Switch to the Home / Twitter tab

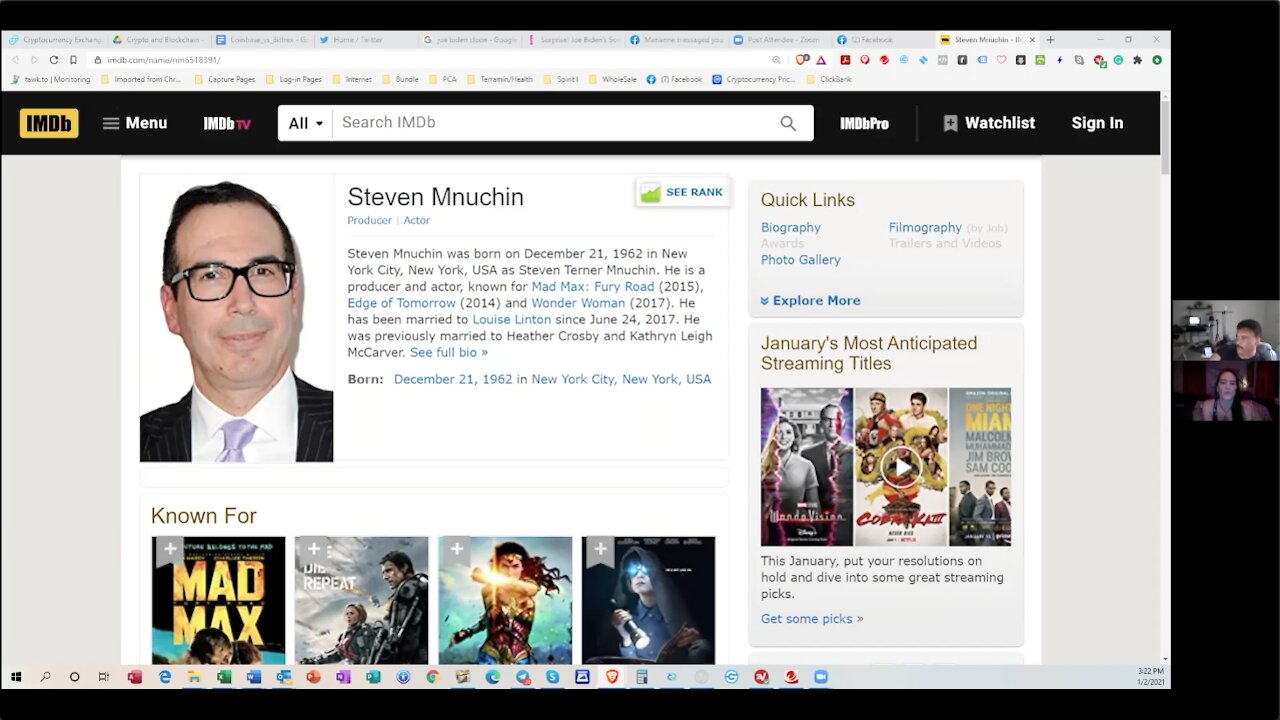(360, 40)
